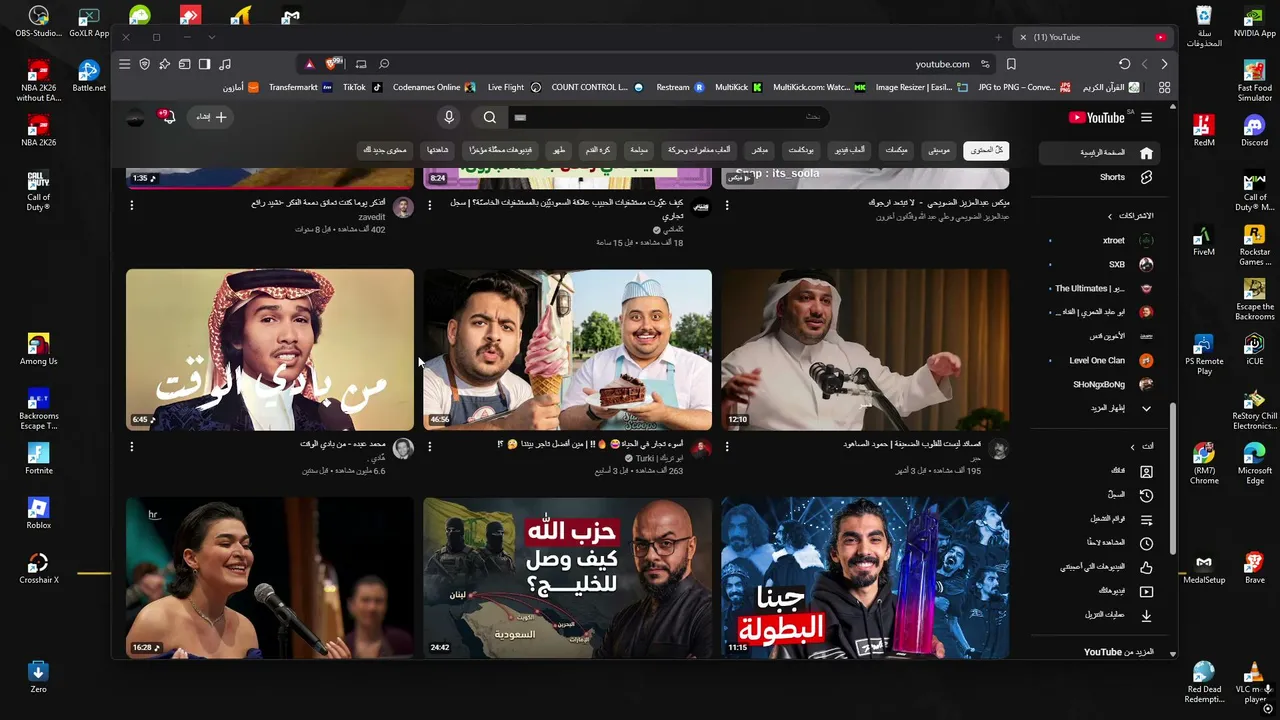Select the (11) YouTube tab
Image resolution: width=1280 pixels, height=720 pixels.
pos(1093,37)
